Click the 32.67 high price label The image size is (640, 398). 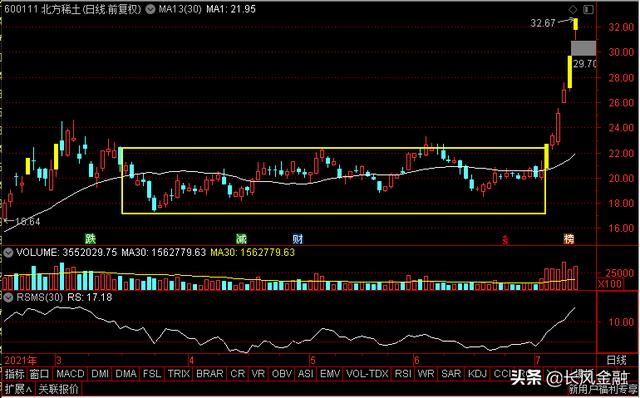coord(543,23)
